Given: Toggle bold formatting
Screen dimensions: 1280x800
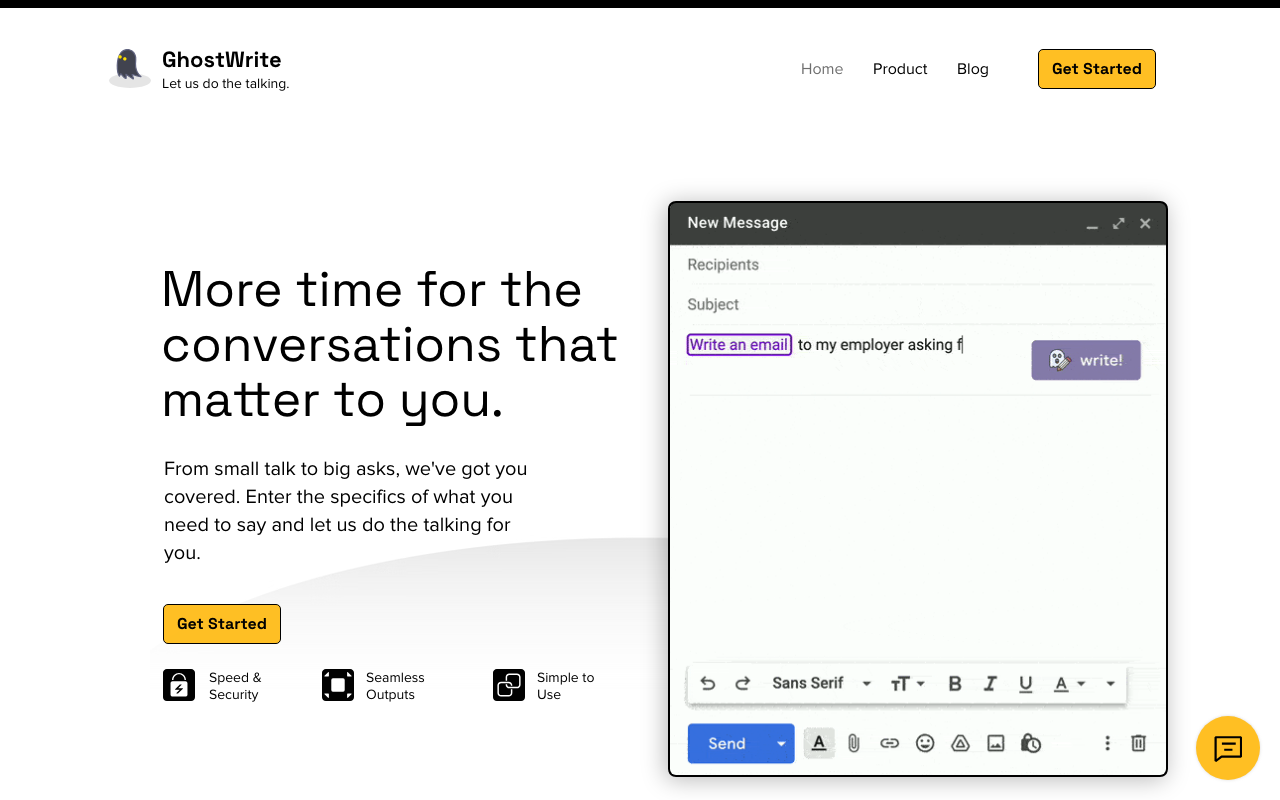Looking at the screenshot, I should (954, 683).
